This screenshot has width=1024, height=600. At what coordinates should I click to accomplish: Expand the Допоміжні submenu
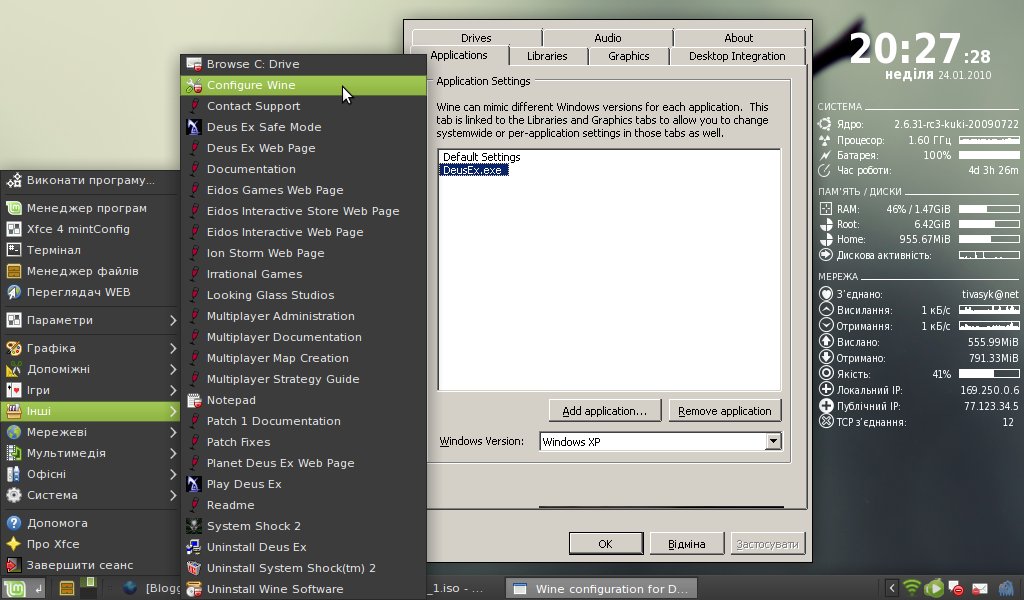tap(90, 370)
